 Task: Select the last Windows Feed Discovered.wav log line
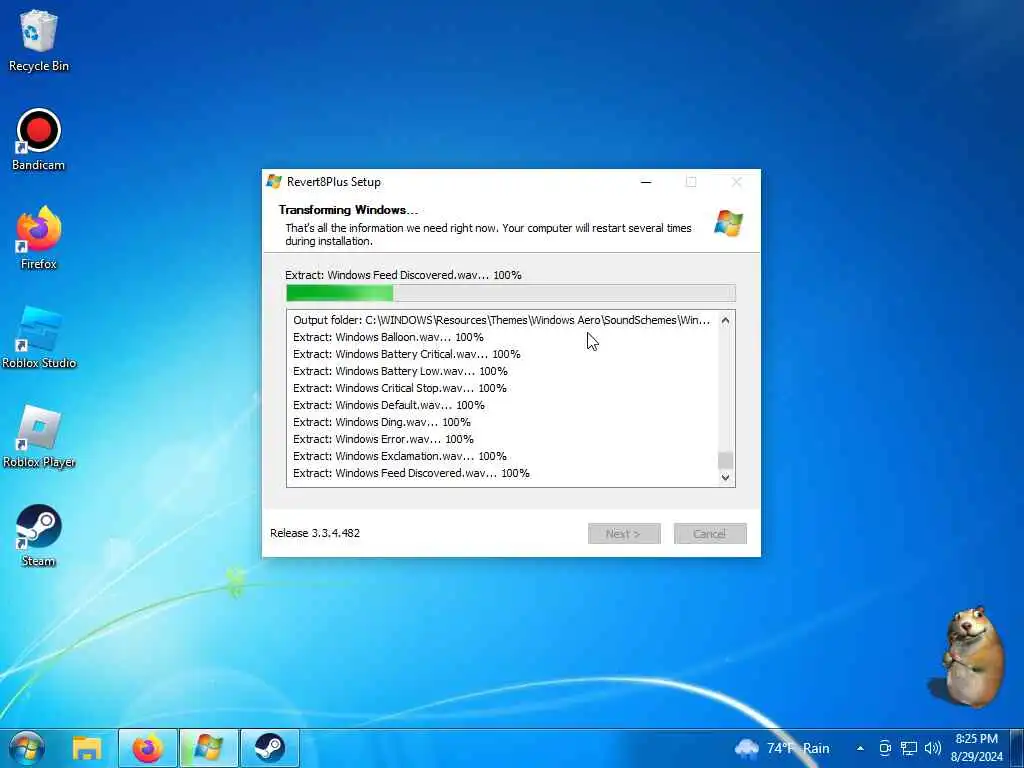click(411, 473)
